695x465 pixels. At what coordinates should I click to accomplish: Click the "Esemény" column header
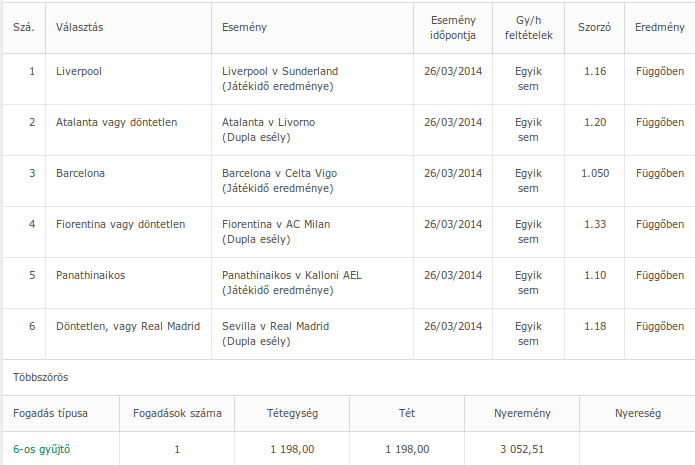click(244, 27)
